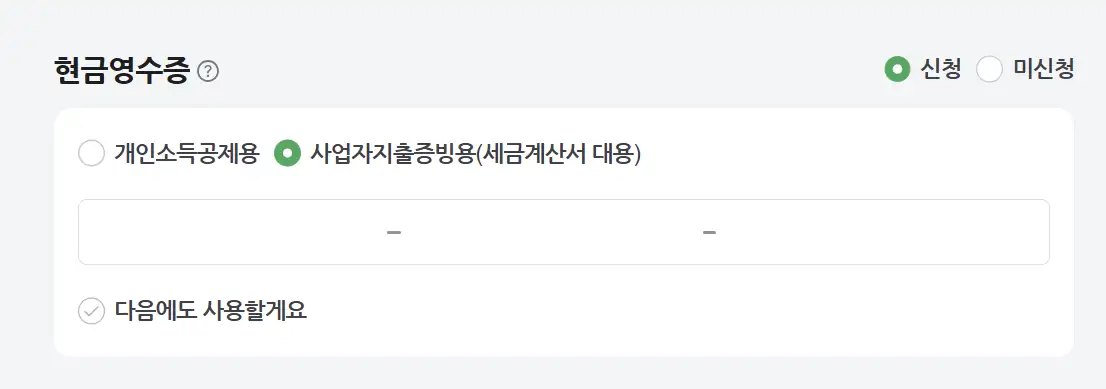1106x389 pixels.
Task: Click the 다음에도 사용할게요 label text
Action: [211, 311]
